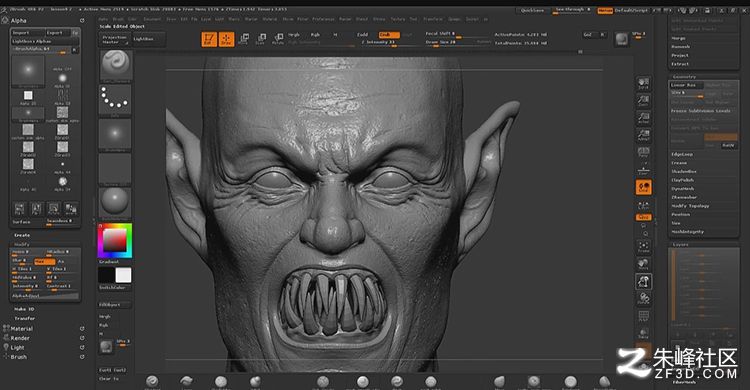750x390 pixels.
Task: Click the BPR render icon near SPix
Action: pyautogui.click(x=621, y=39)
